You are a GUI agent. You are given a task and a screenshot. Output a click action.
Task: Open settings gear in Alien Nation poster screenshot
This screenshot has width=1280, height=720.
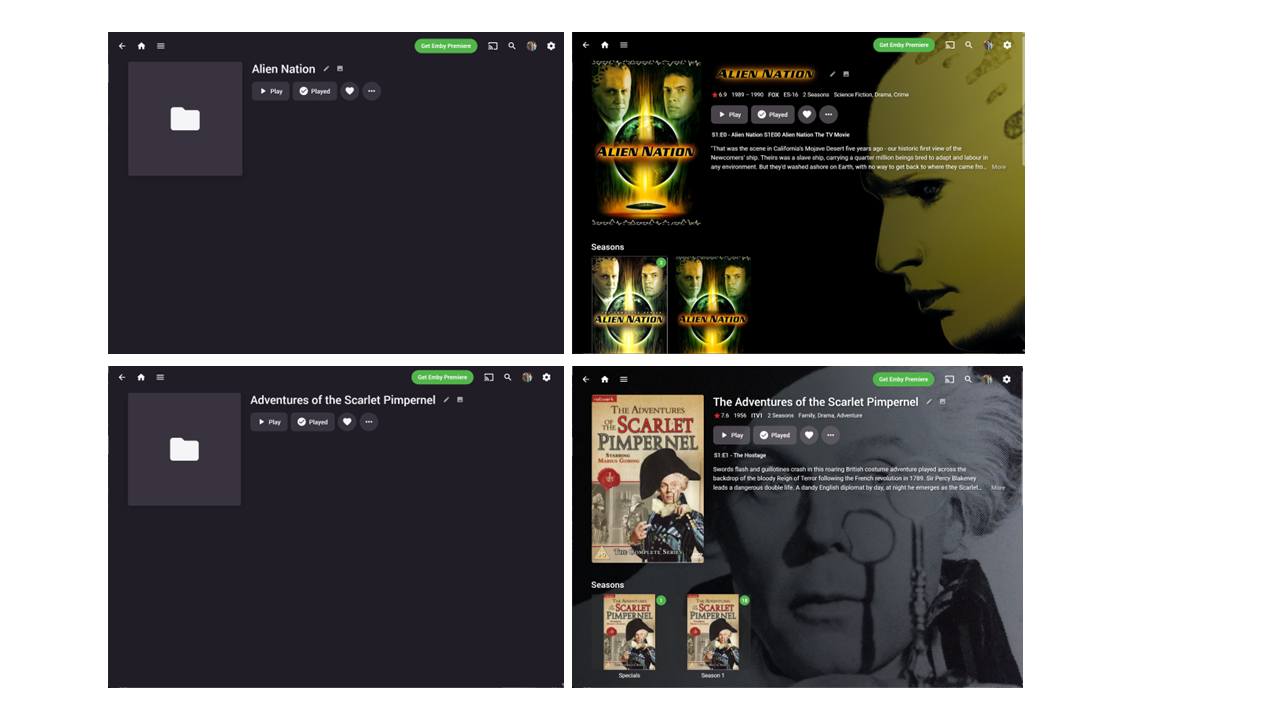[x=1007, y=45]
